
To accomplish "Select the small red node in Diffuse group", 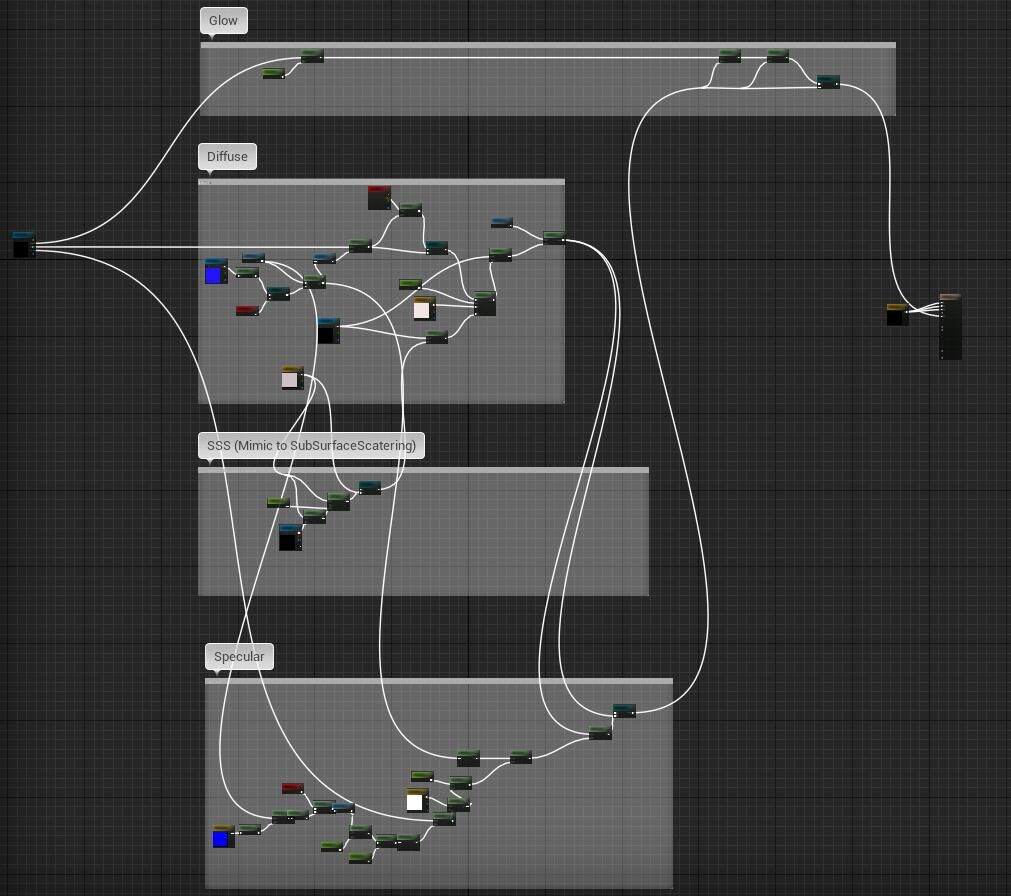I will (x=246, y=311).
